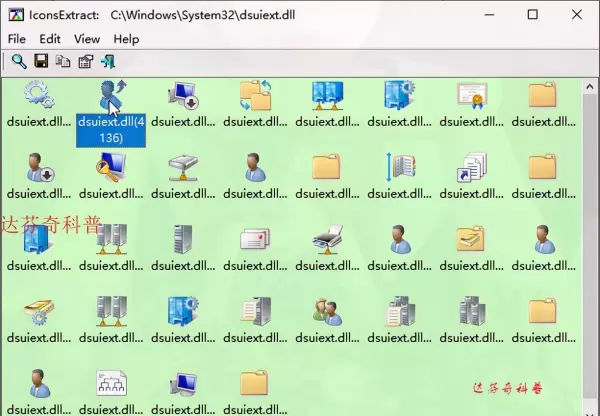Maximize the IconsExtract window
Screen dimensions: 600x416
coord(533,15)
